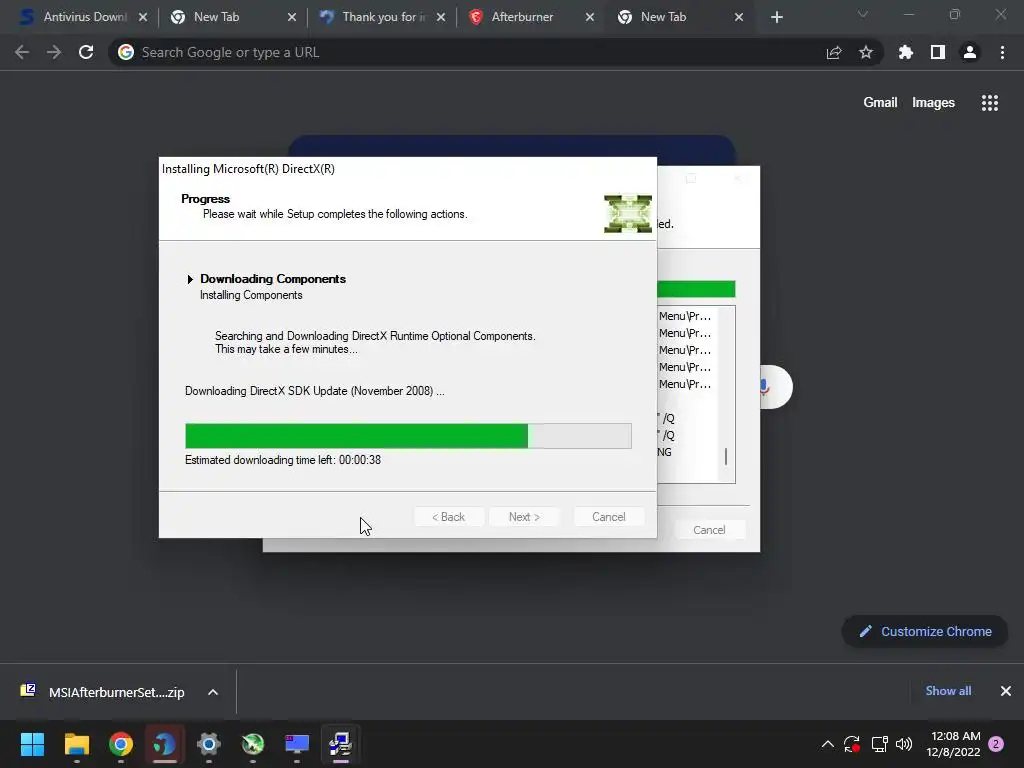
Task: Open the network icon in system tray
Action: tap(879, 744)
